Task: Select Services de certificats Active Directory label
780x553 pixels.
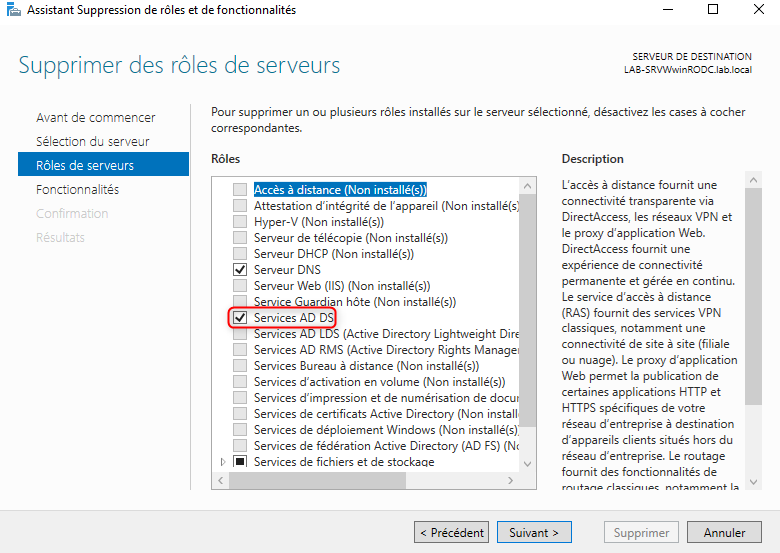Action: pyautogui.click(x=387, y=413)
